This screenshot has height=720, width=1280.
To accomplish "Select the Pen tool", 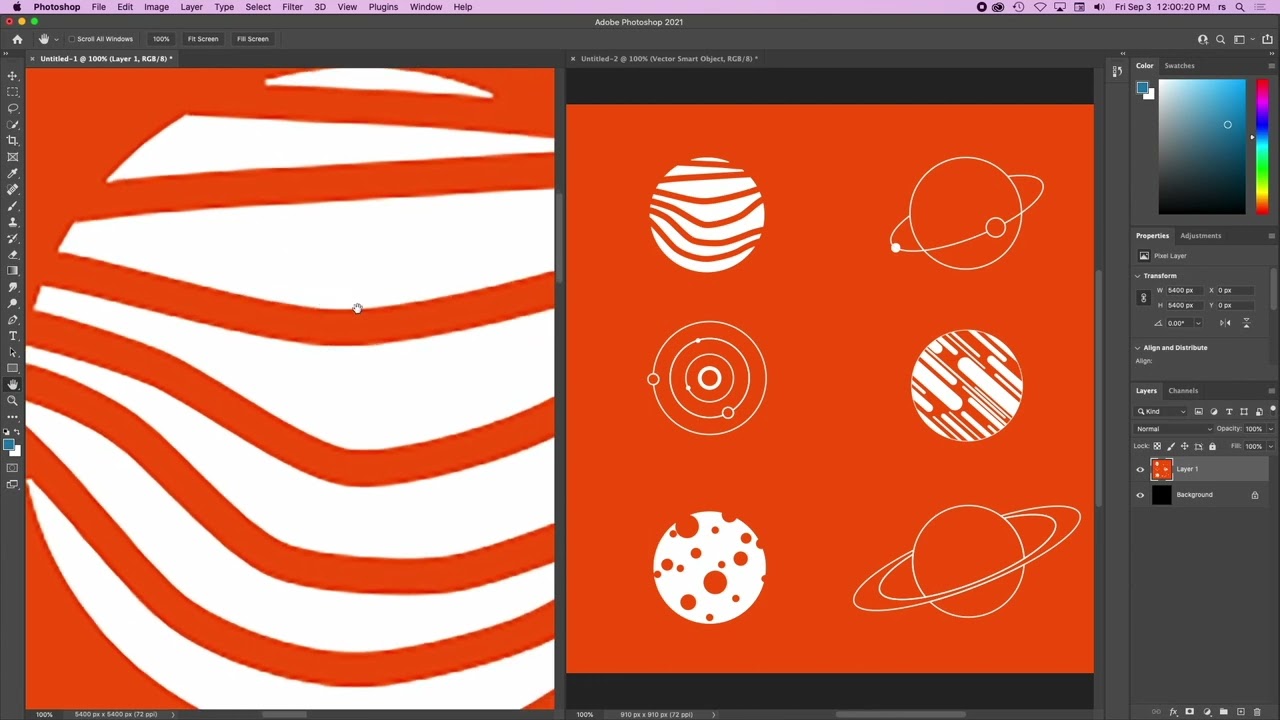I will pos(13,320).
